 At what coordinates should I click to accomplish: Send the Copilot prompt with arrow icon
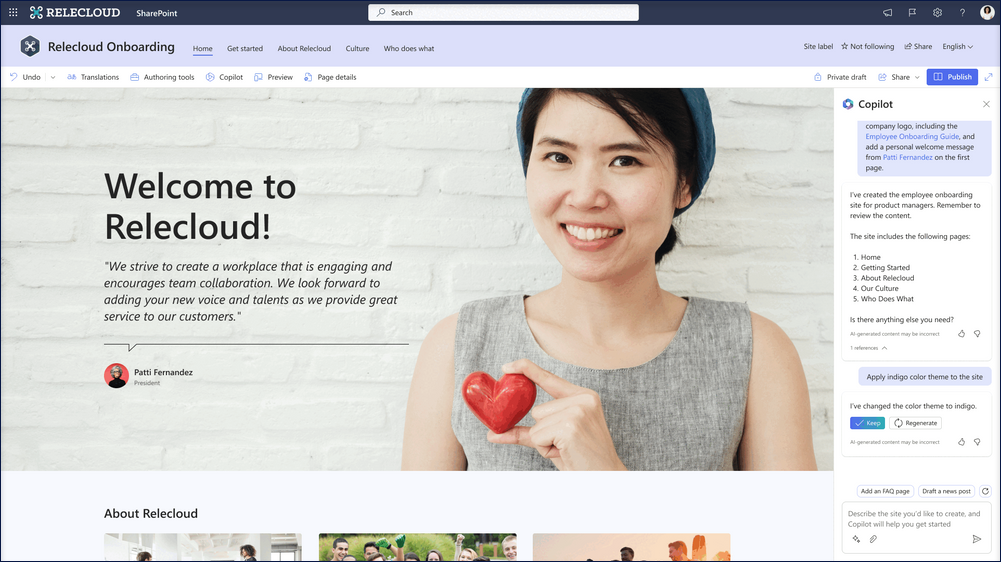click(977, 539)
